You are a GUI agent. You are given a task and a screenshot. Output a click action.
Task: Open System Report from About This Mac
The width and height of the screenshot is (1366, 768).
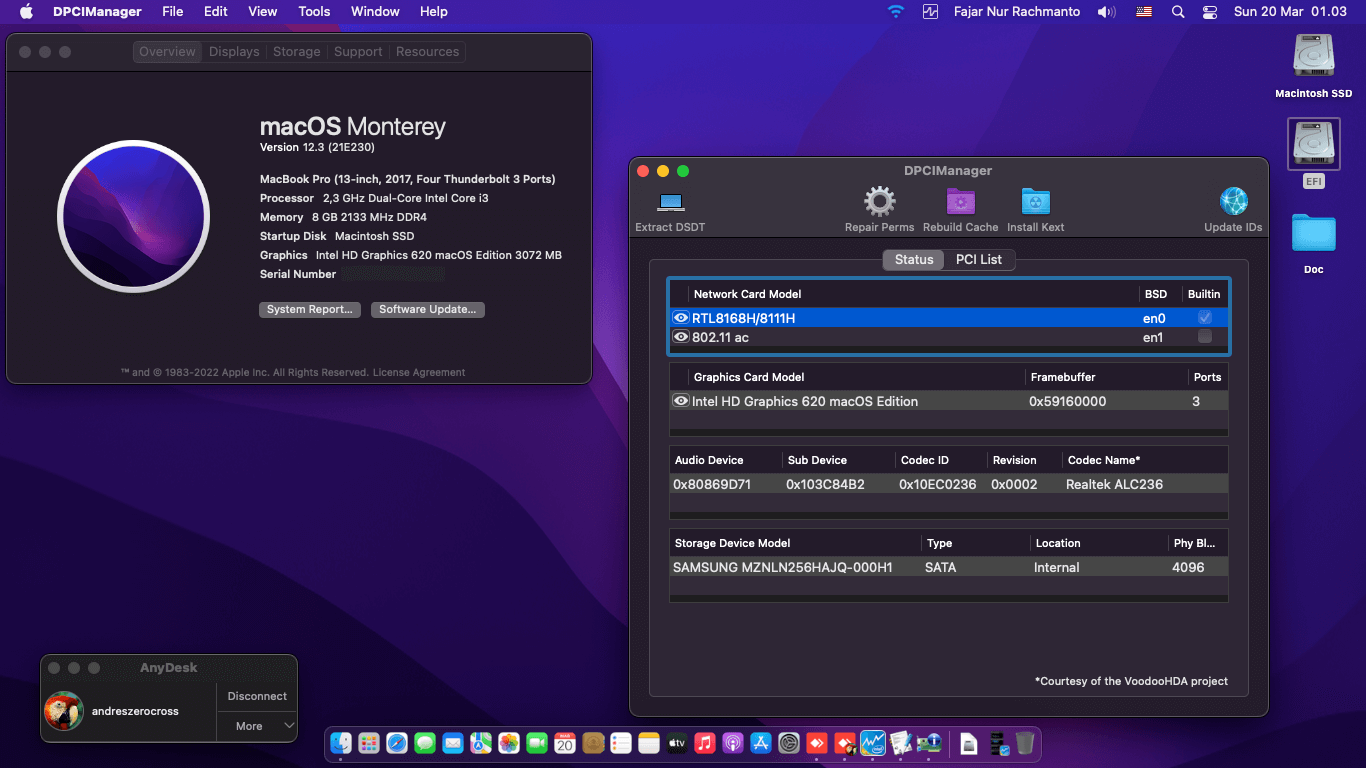point(310,310)
